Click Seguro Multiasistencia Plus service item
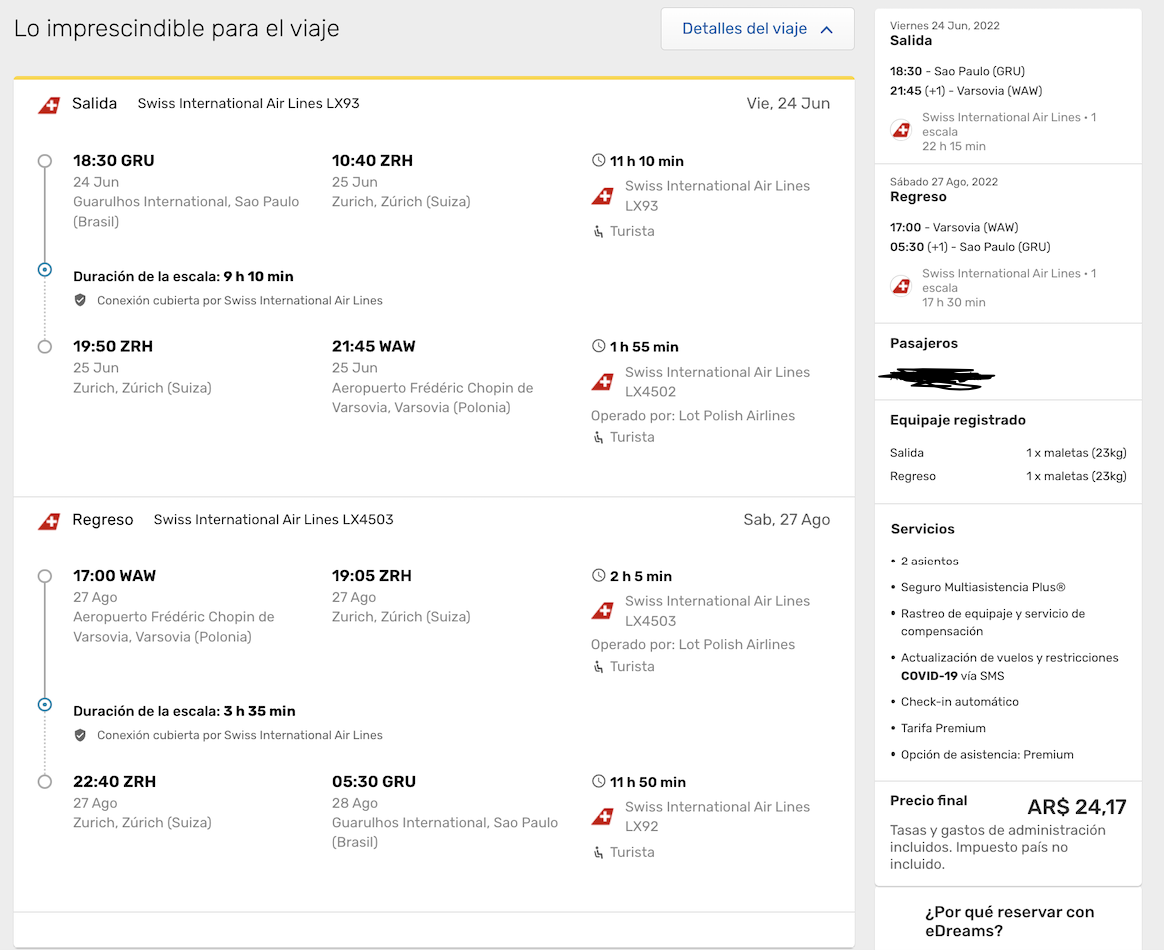This screenshot has width=1164, height=950. pyautogui.click(x=983, y=587)
